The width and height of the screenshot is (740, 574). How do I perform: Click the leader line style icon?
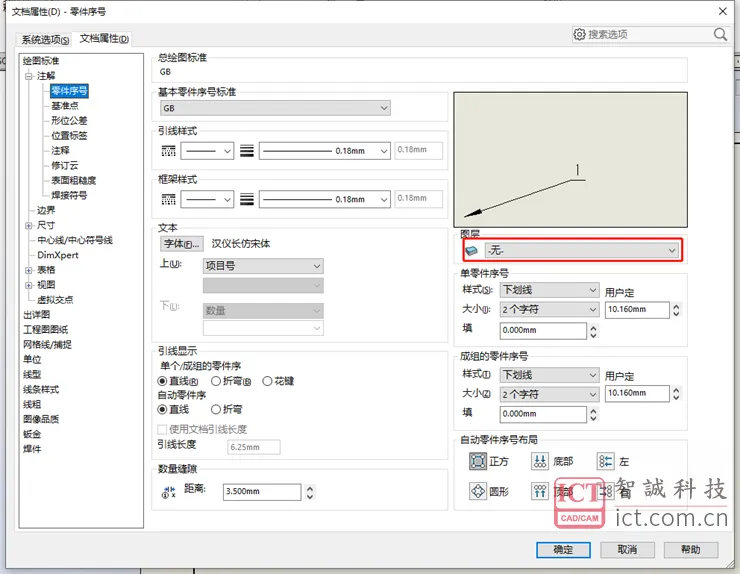coord(168,151)
